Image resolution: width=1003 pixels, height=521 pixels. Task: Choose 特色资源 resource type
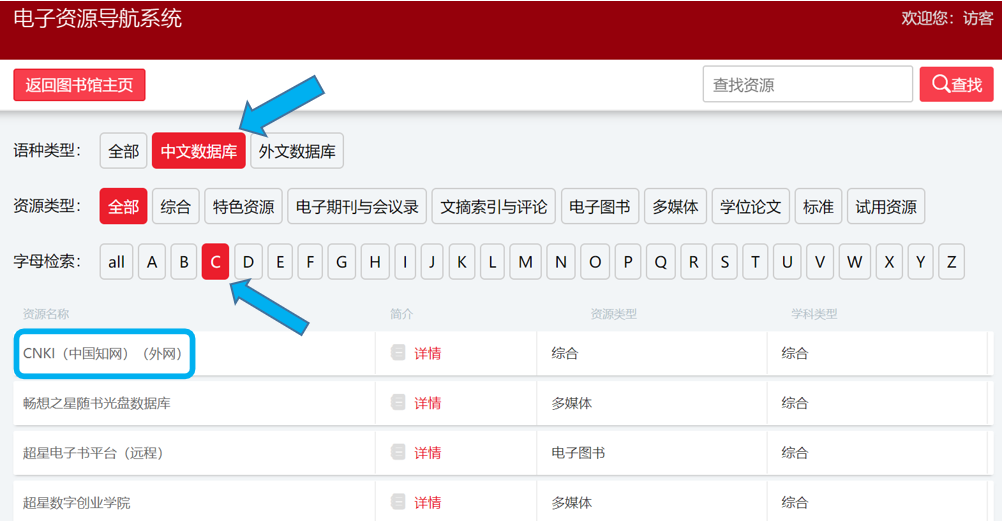pos(243,207)
